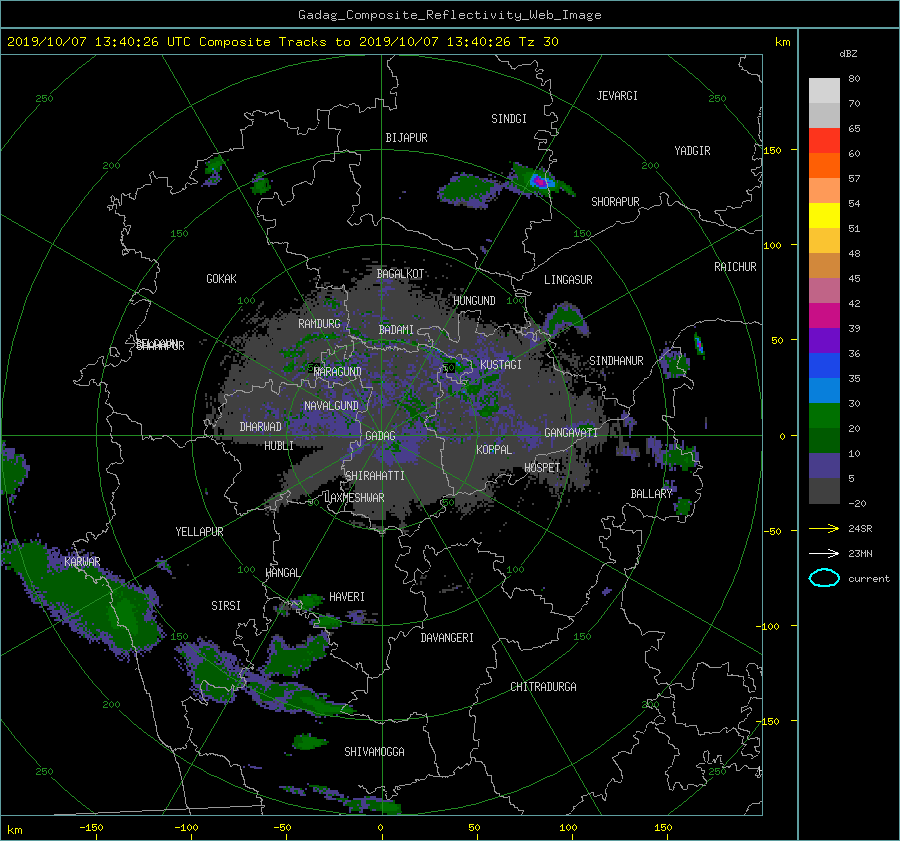The width and height of the screenshot is (900, 841).
Task: Click the JEVARGI city label
Action: (617, 96)
